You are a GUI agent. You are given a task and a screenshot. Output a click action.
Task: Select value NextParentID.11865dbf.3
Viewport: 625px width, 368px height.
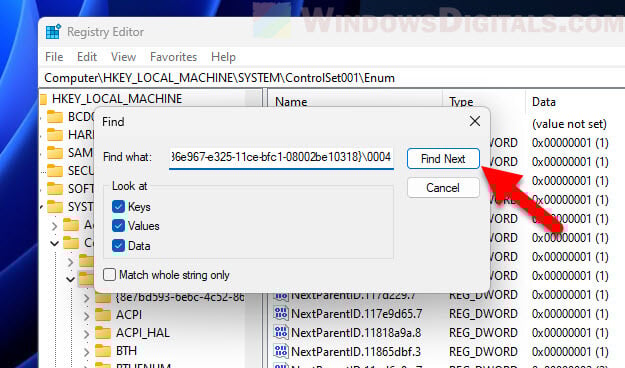point(356,352)
